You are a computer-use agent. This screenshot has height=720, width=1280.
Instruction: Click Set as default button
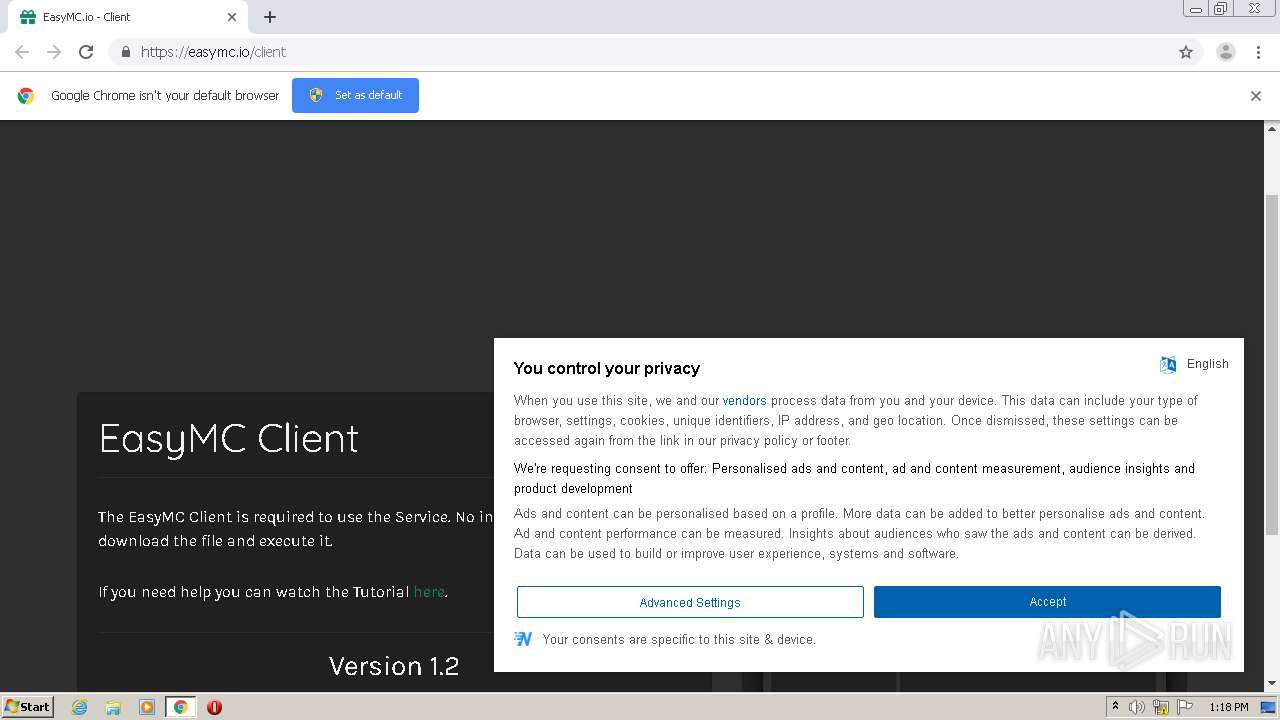pos(355,95)
